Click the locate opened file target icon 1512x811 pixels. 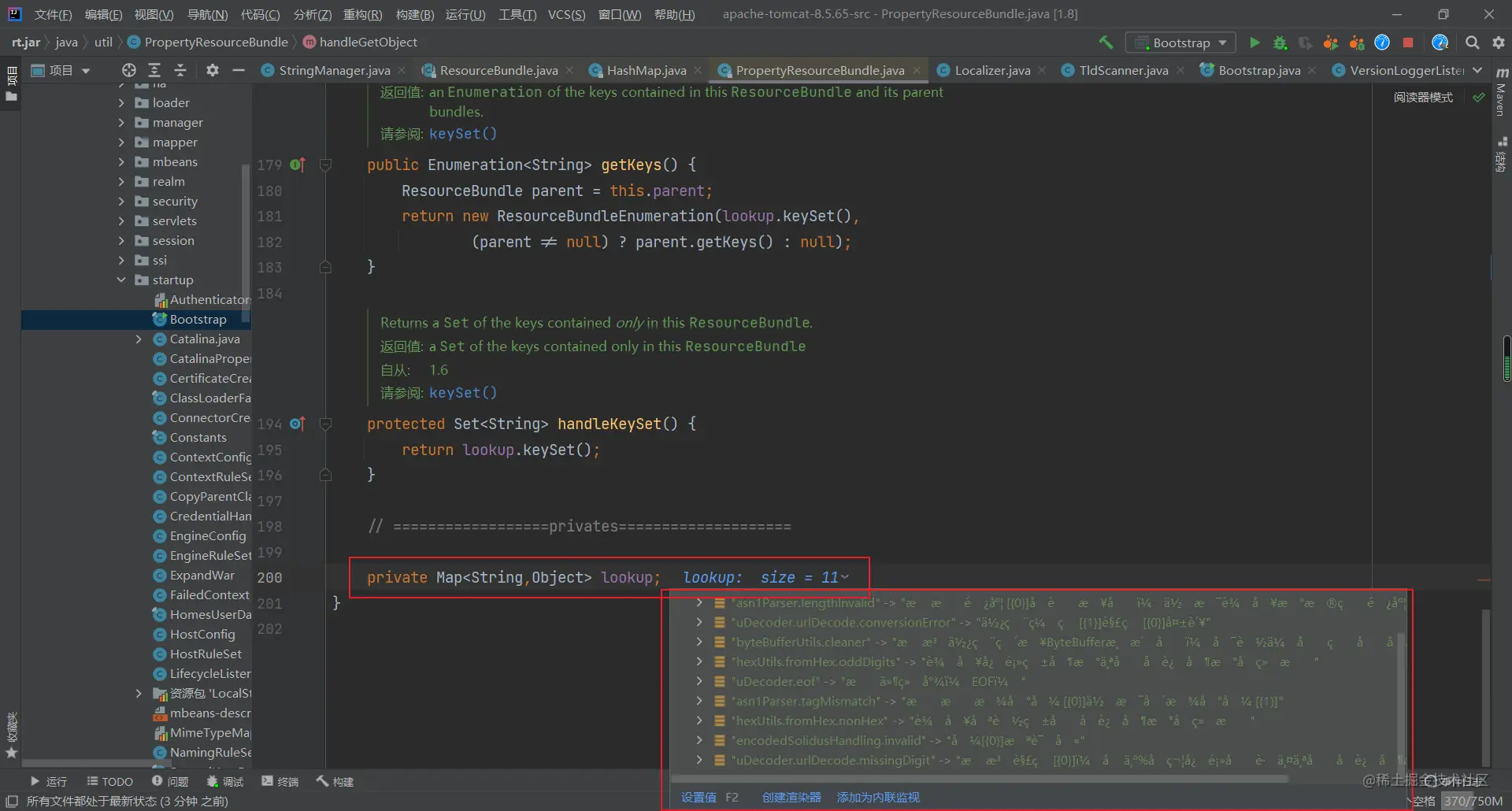129,70
